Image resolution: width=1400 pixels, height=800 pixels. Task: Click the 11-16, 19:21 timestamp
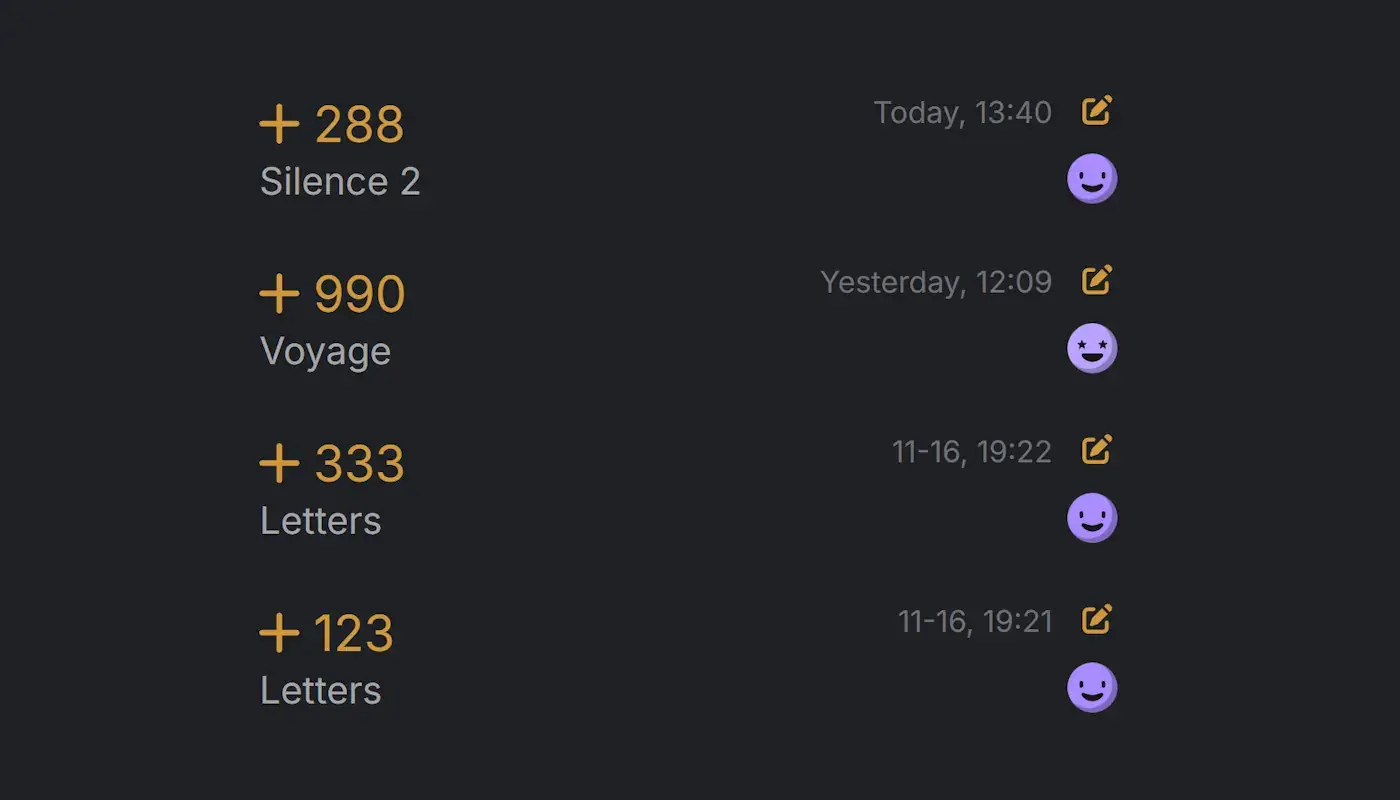pyautogui.click(x=974, y=622)
